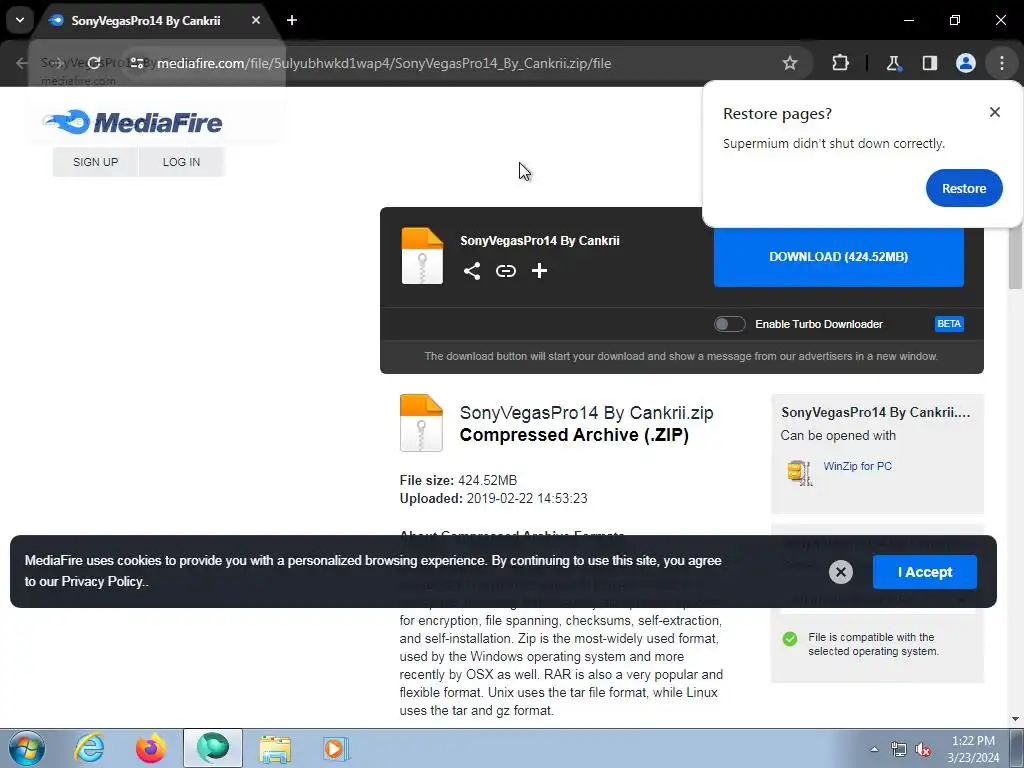1024x768 pixels.
Task: Click the zip file icon beside Compressed Archive heading
Action: click(x=421, y=423)
